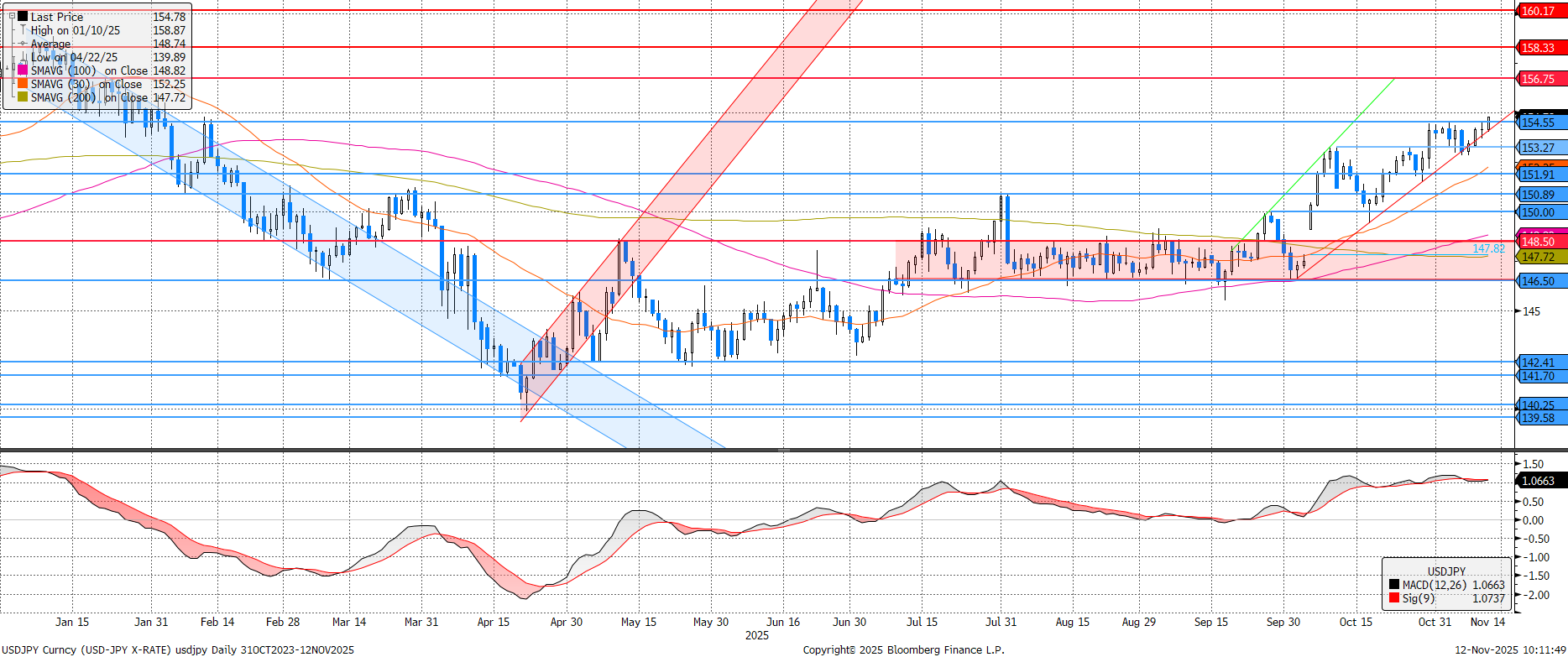
Task: Click the magenta SMAVG (100) swatch
Action: (x=23, y=70)
